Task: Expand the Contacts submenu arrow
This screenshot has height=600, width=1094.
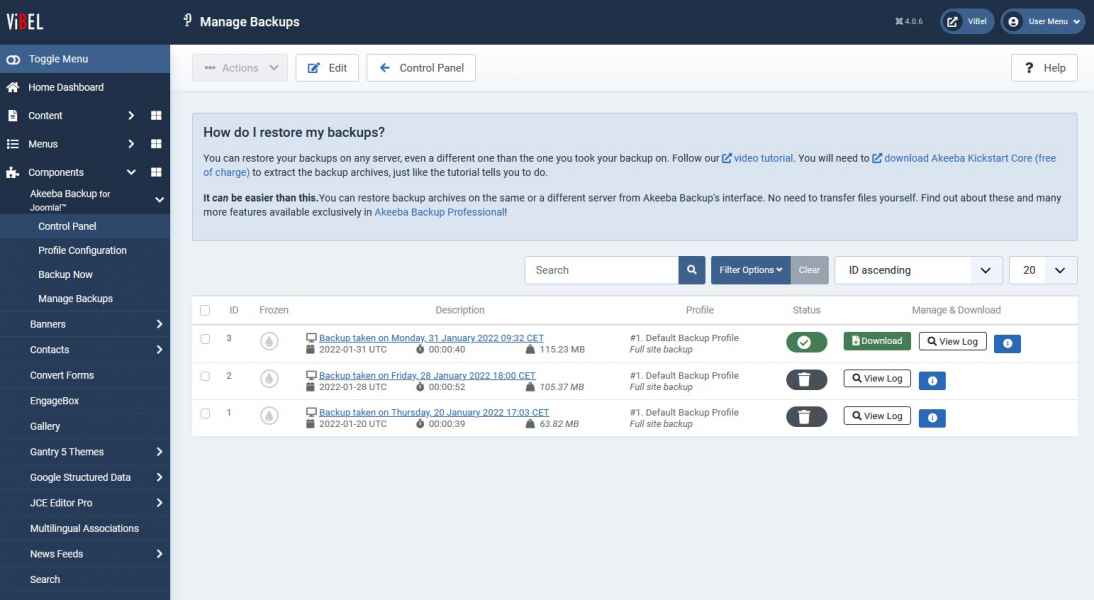Action: tap(159, 350)
